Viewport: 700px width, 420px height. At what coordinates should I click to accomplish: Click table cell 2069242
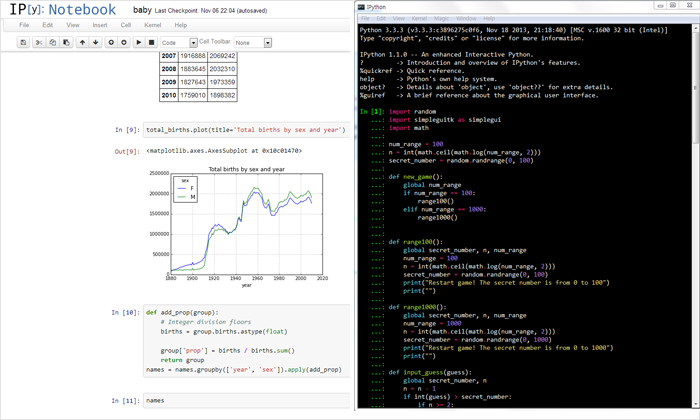(222, 56)
